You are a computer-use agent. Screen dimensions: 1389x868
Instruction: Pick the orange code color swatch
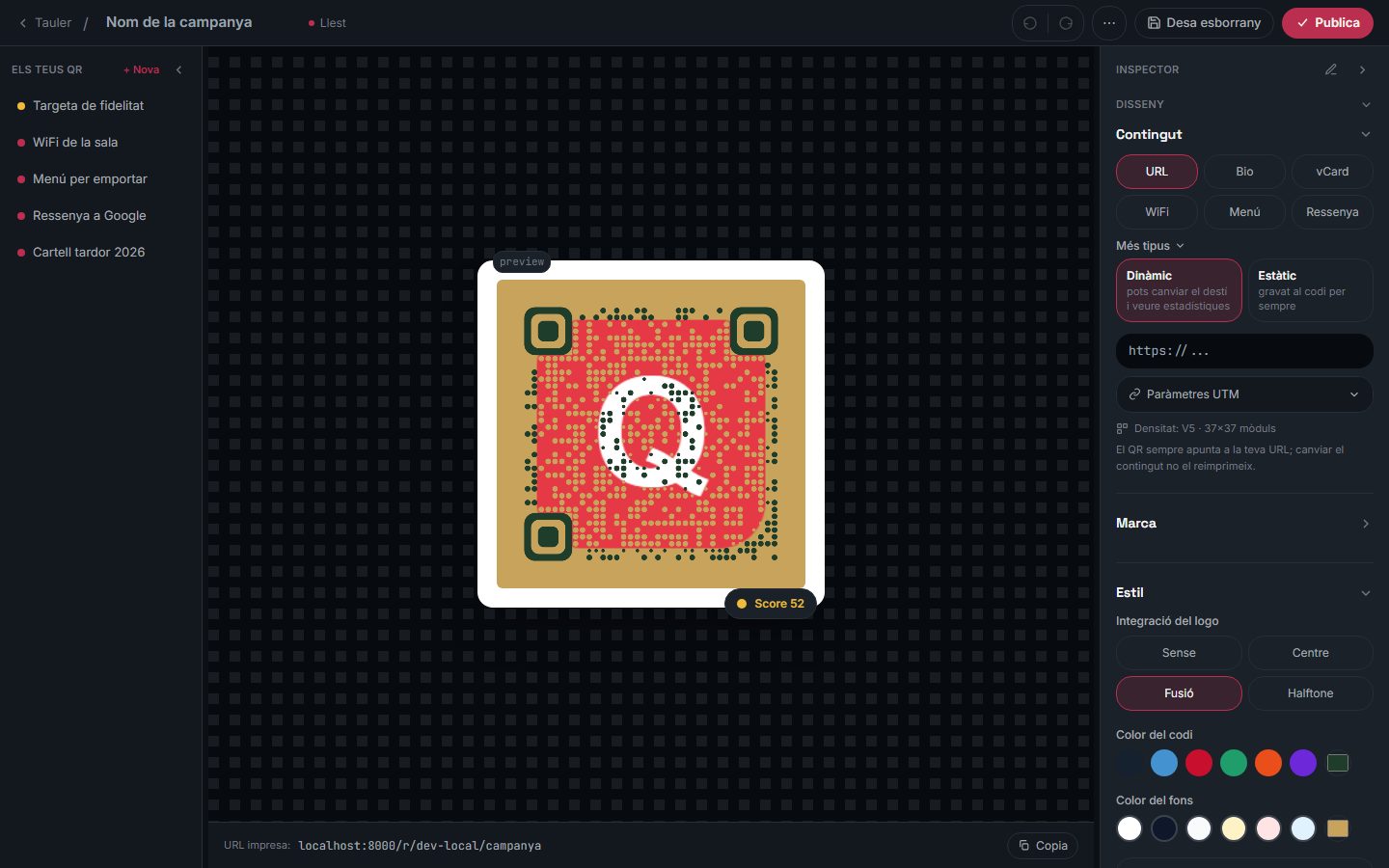1268,763
